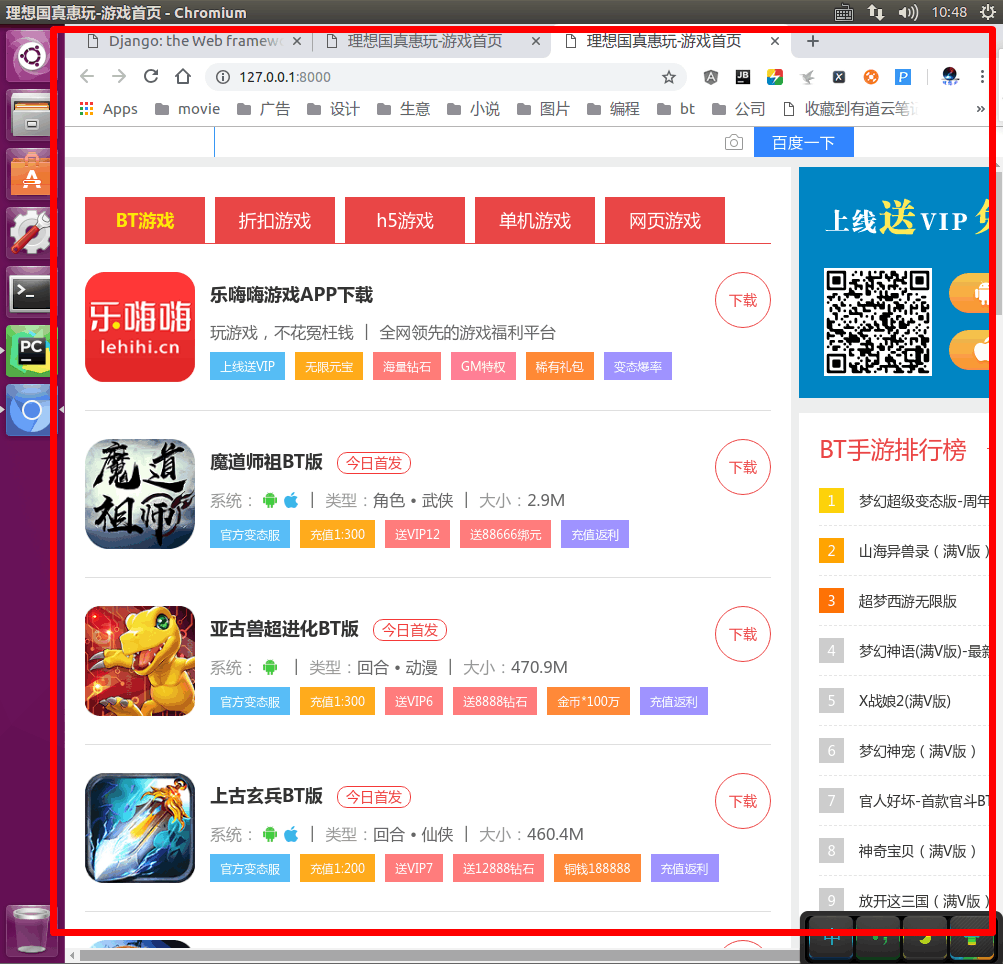Viewport: 1004px width, 964px height.
Task: Open the JetBrains JB extension icon
Action: pos(743,77)
